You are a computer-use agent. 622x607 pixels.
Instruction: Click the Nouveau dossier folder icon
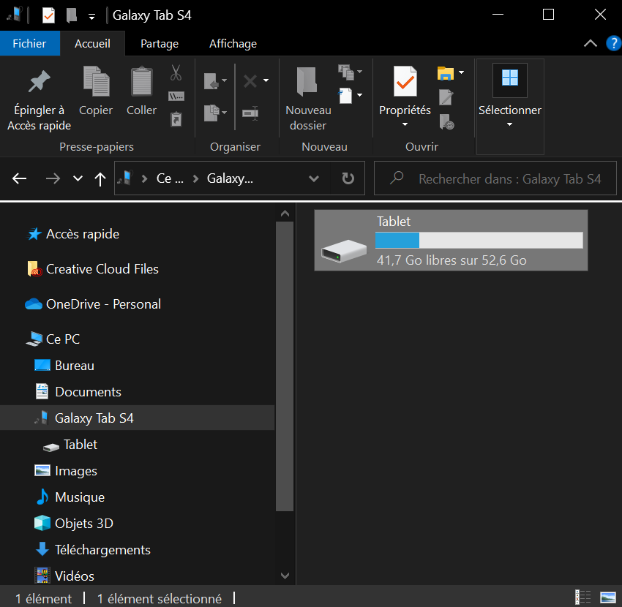pyautogui.click(x=308, y=82)
